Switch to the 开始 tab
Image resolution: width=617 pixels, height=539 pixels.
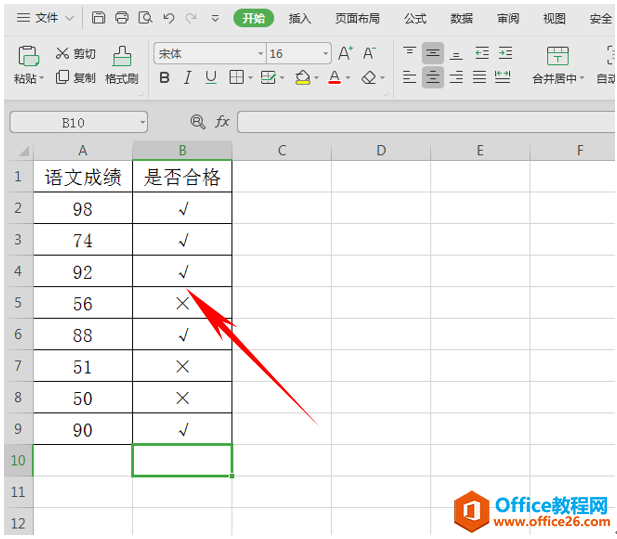coord(253,18)
